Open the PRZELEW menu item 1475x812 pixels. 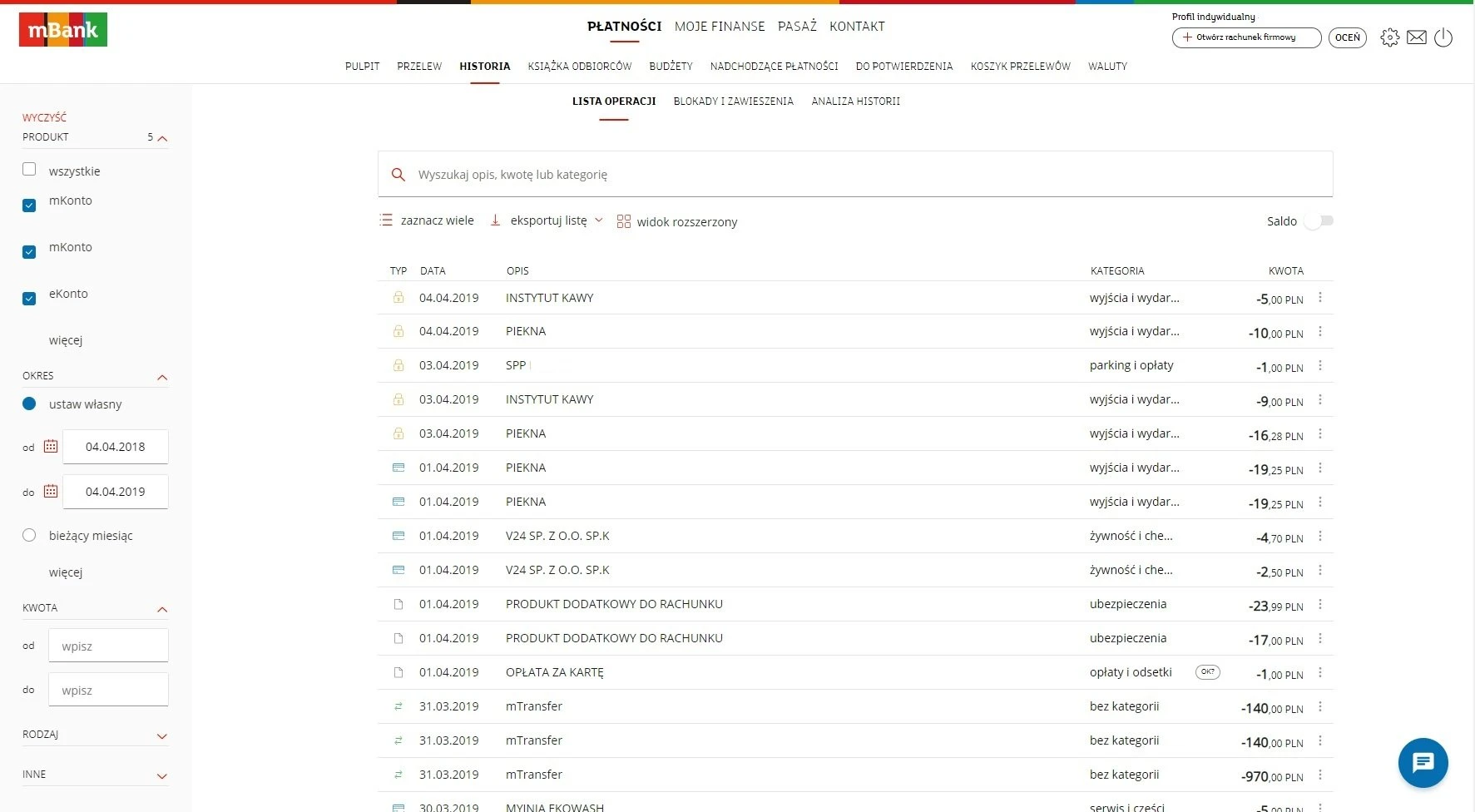pos(419,67)
